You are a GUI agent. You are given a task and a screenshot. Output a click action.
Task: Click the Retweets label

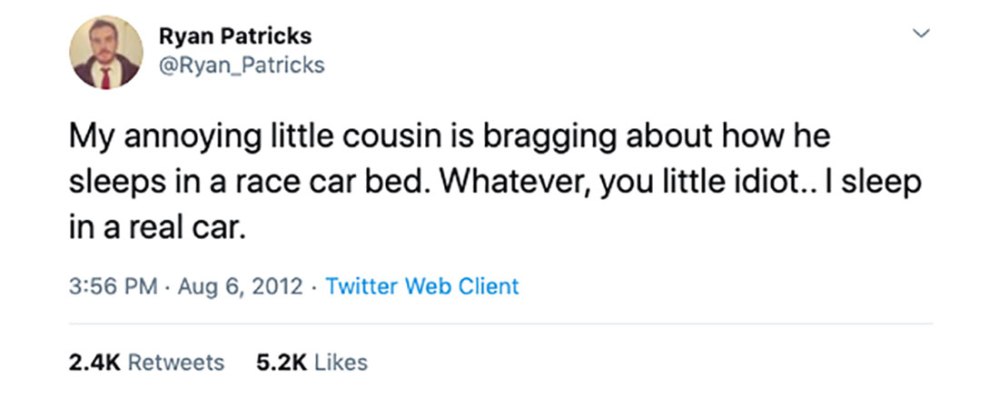pos(176,363)
